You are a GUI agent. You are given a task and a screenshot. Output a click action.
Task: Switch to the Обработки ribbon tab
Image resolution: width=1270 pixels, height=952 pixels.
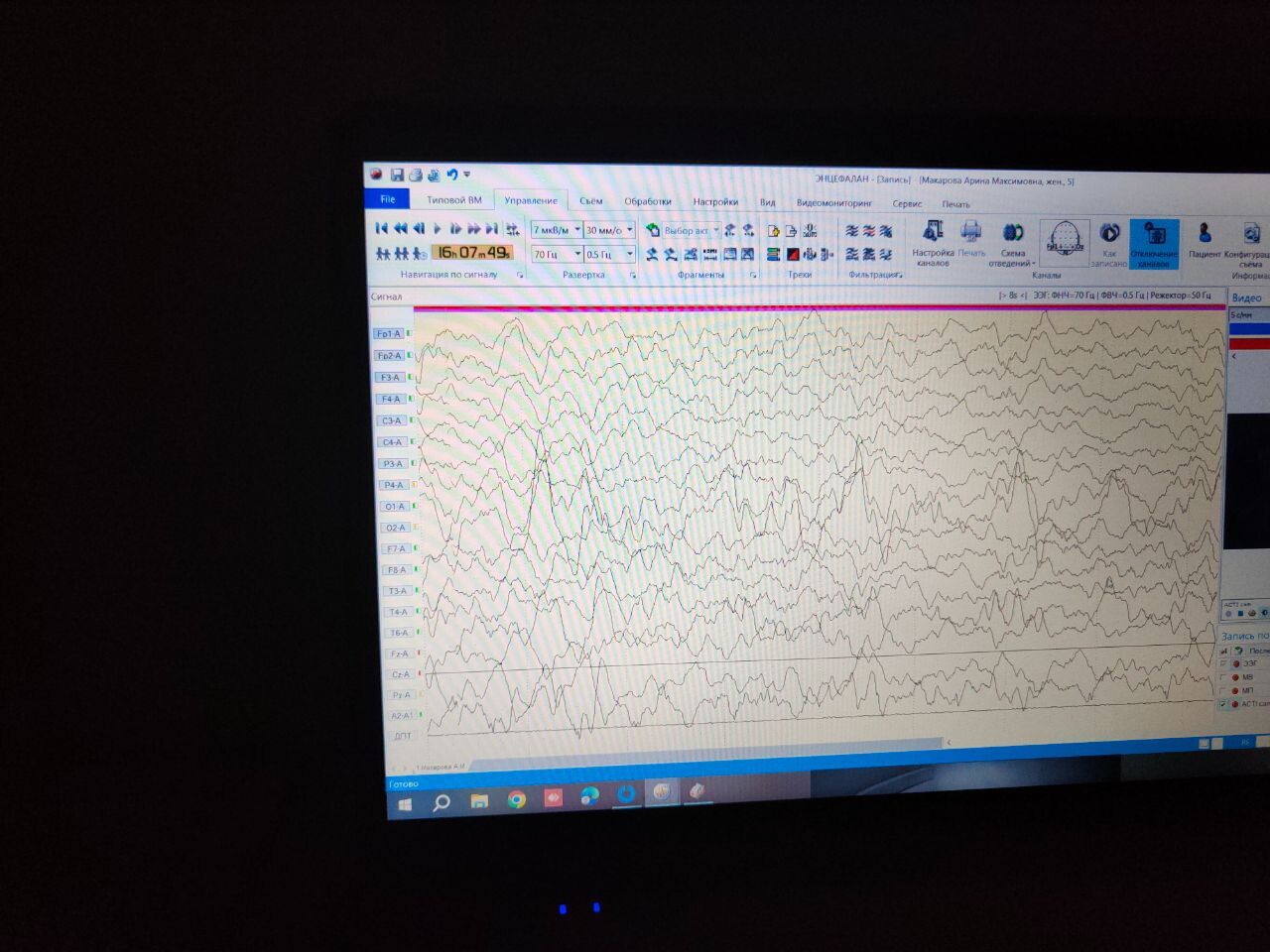pos(647,201)
